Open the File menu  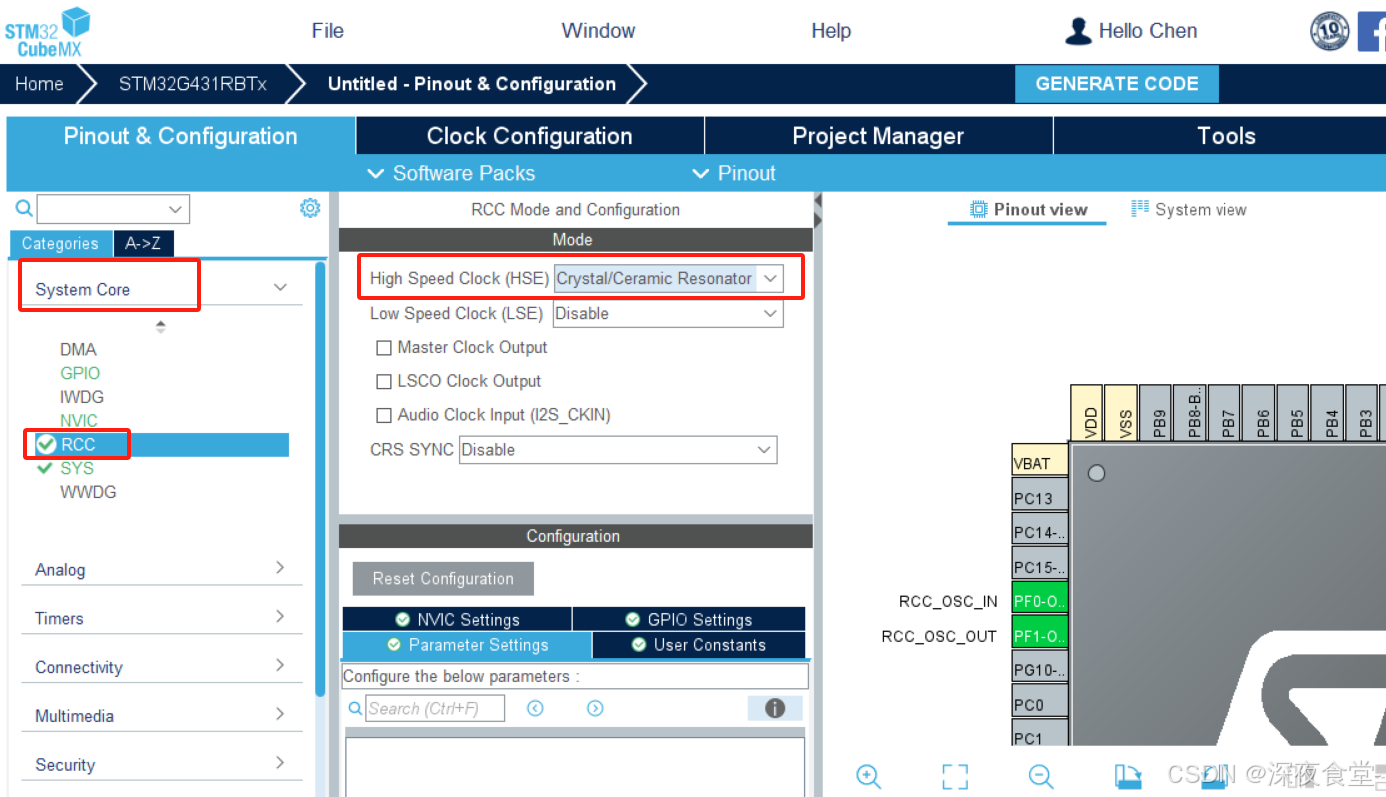click(328, 31)
